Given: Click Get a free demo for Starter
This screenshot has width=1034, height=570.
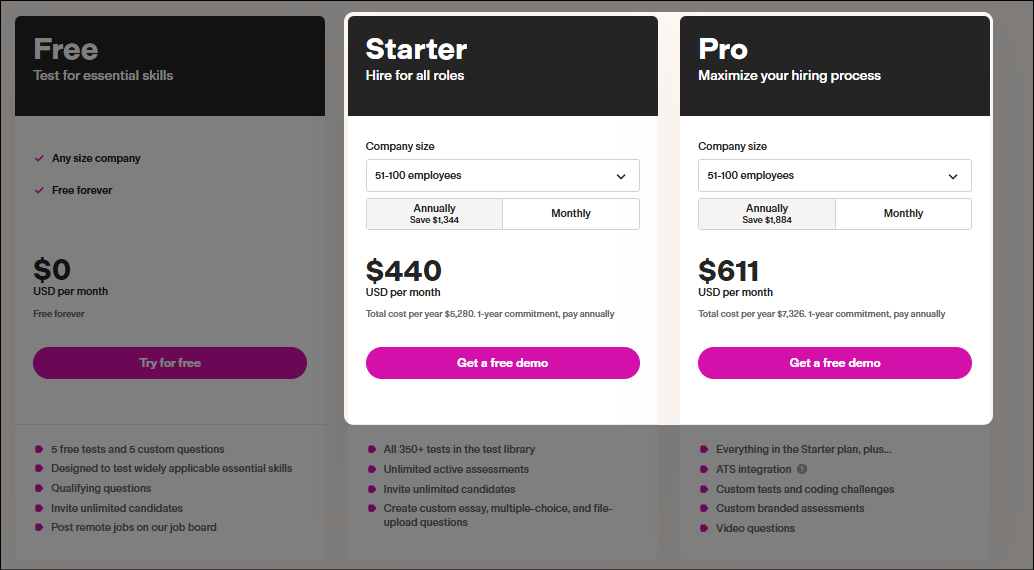Looking at the screenshot, I should tap(502, 363).
